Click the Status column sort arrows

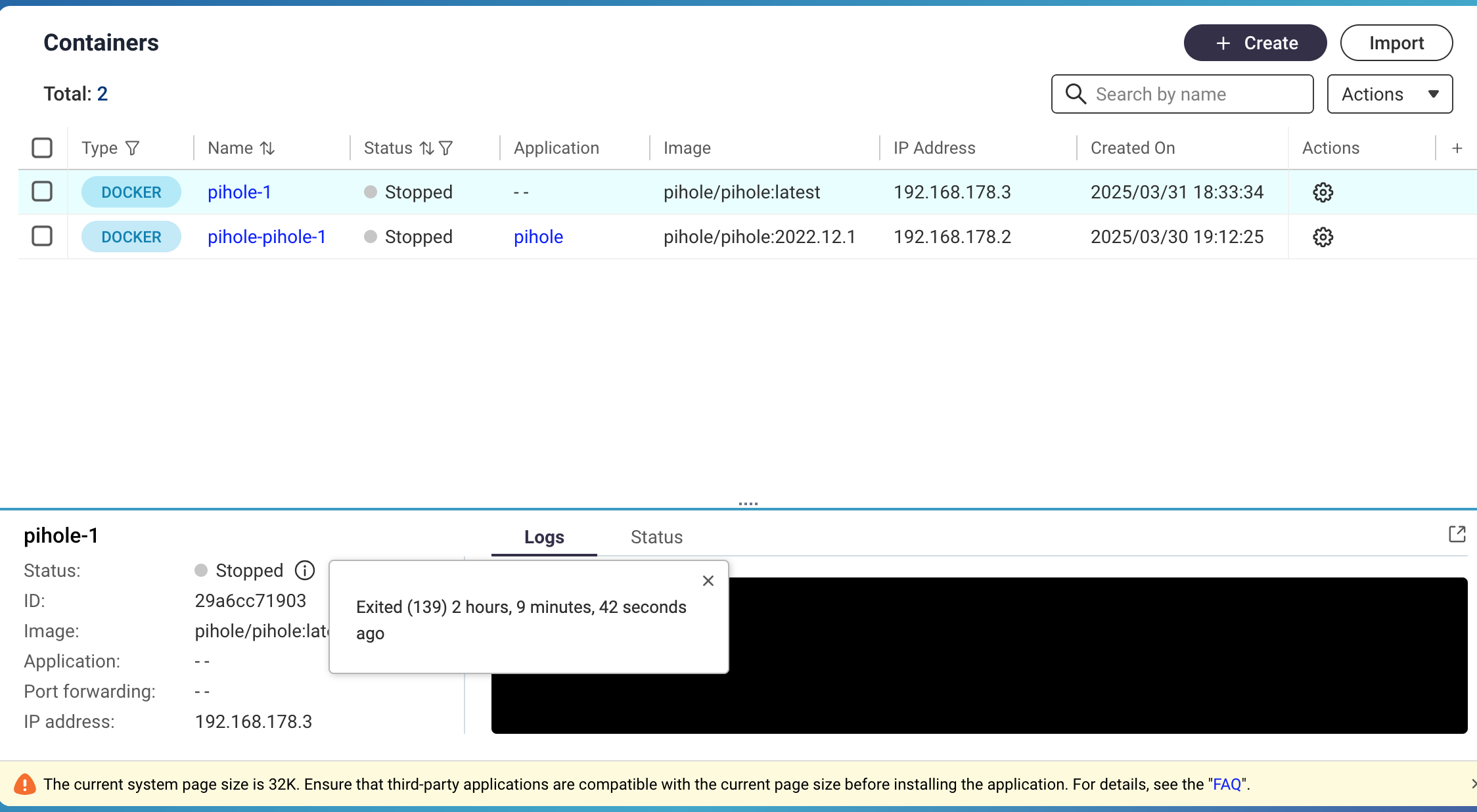[x=427, y=148]
